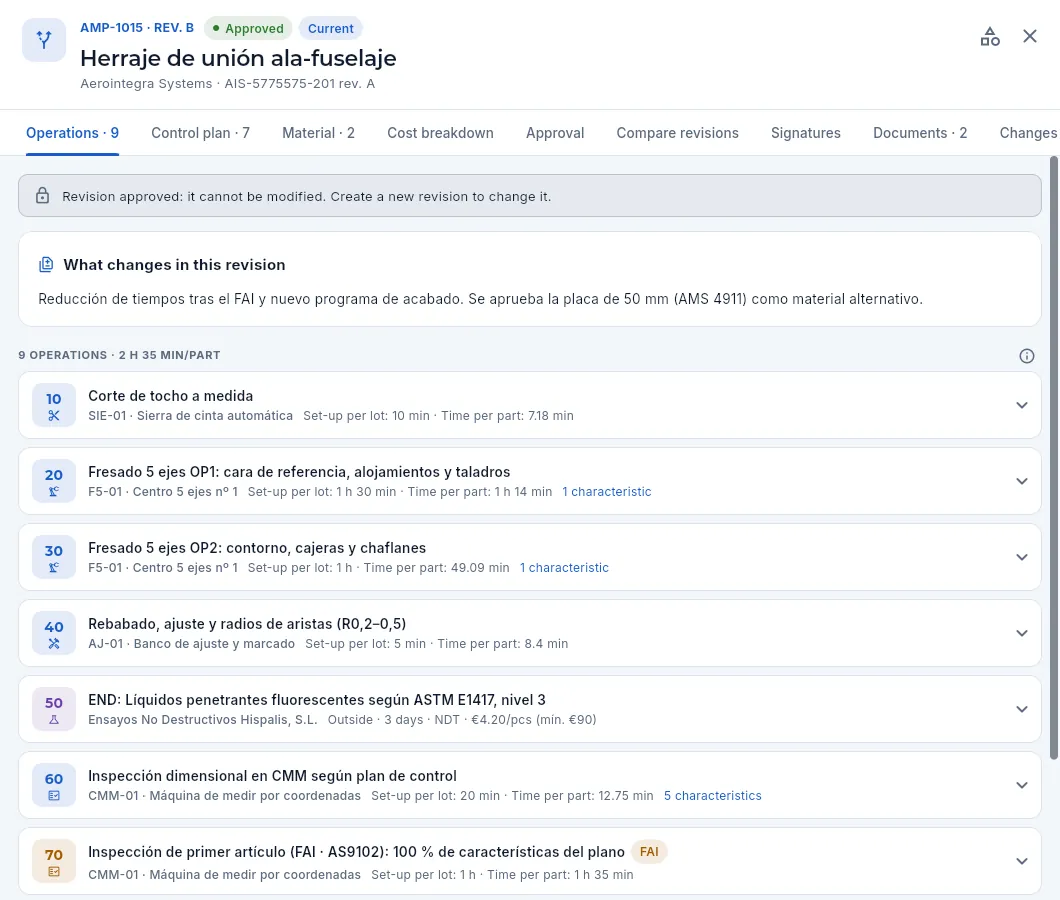Click the operation 20 milling icon badge
Screen dimensions: 1060x900
pos(54,482)
